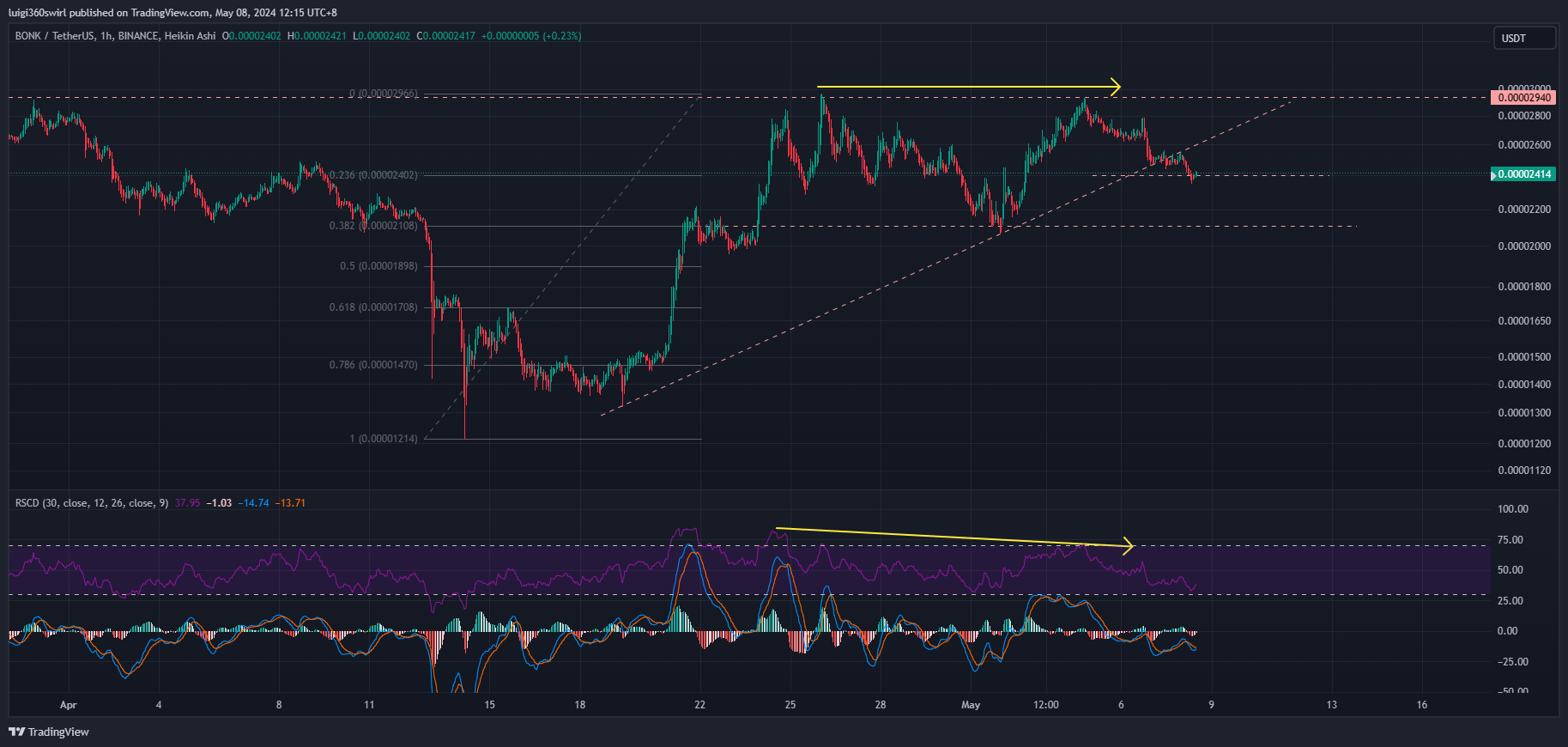Screen dimensions: 1568x747
Task: Click the published-by header text
Action: [x=173, y=13]
